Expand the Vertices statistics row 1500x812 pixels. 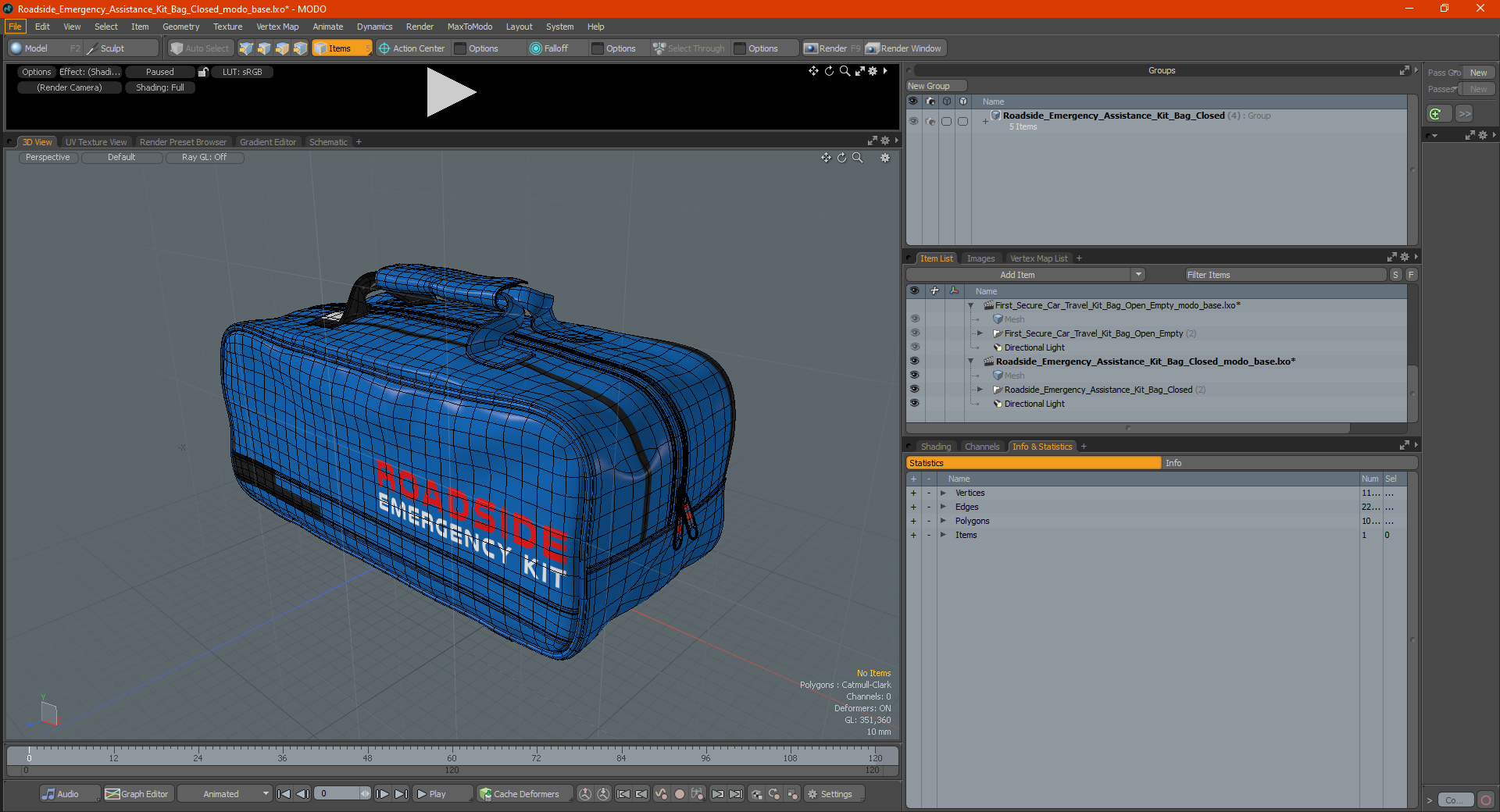[943, 493]
